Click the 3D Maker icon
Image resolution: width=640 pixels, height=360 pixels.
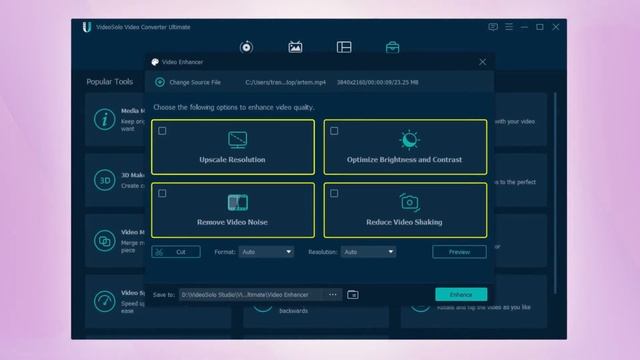(x=104, y=180)
